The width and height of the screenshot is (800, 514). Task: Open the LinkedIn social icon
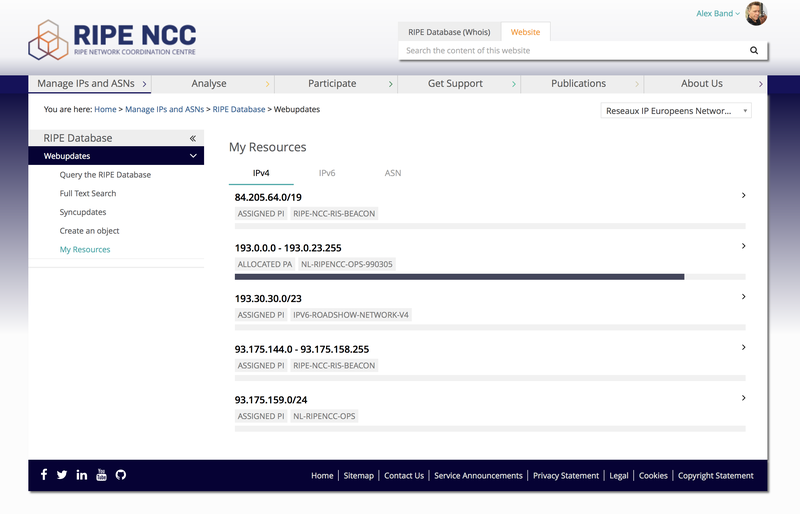click(82, 475)
